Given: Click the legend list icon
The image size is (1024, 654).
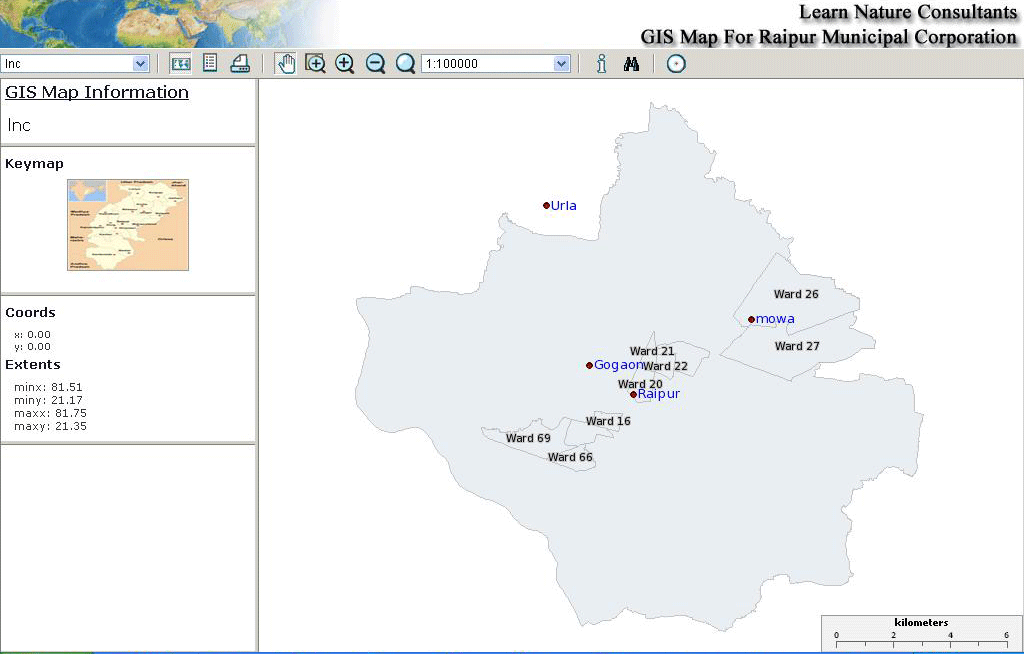Looking at the screenshot, I should [210, 63].
